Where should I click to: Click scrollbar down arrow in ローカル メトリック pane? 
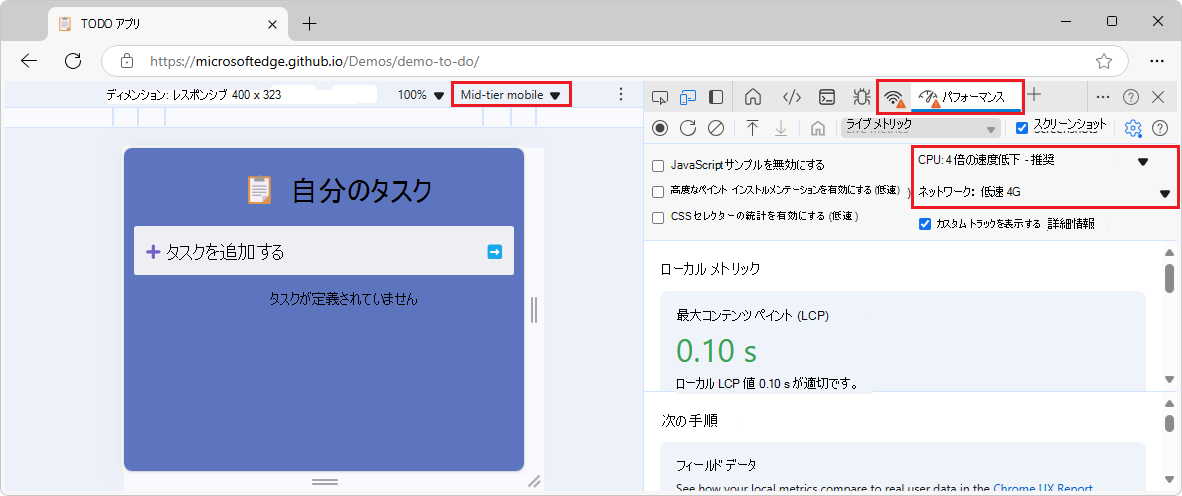[1170, 379]
